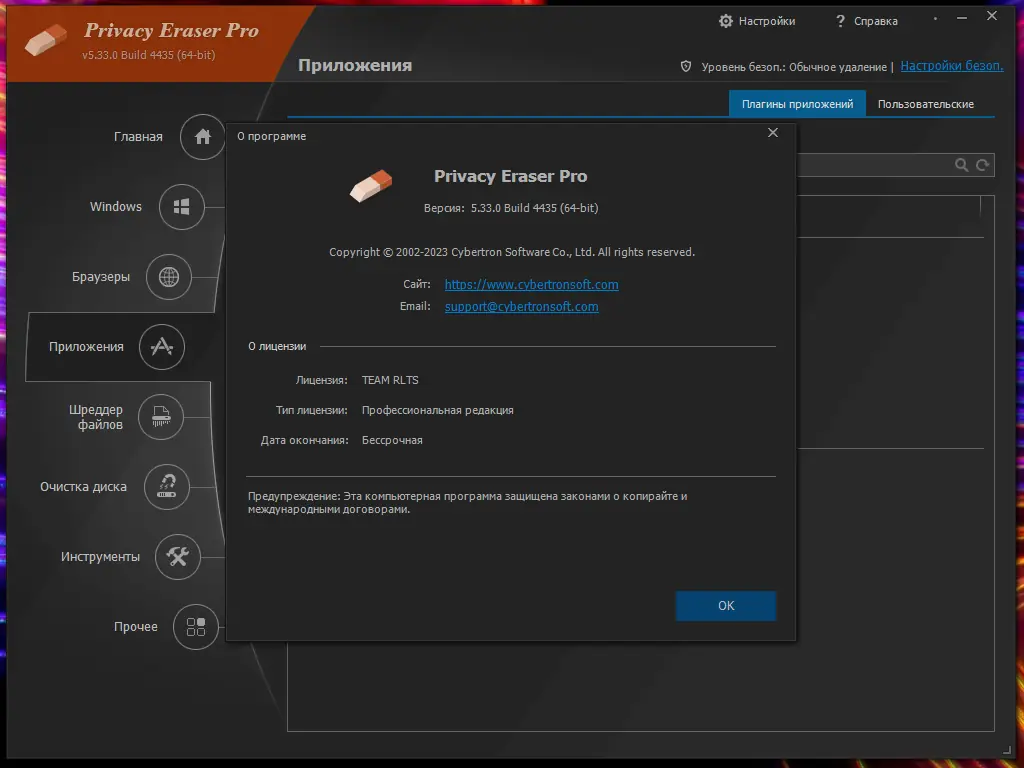
Task: Open Инструменты tools icon
Action: [x=178, y=557]
